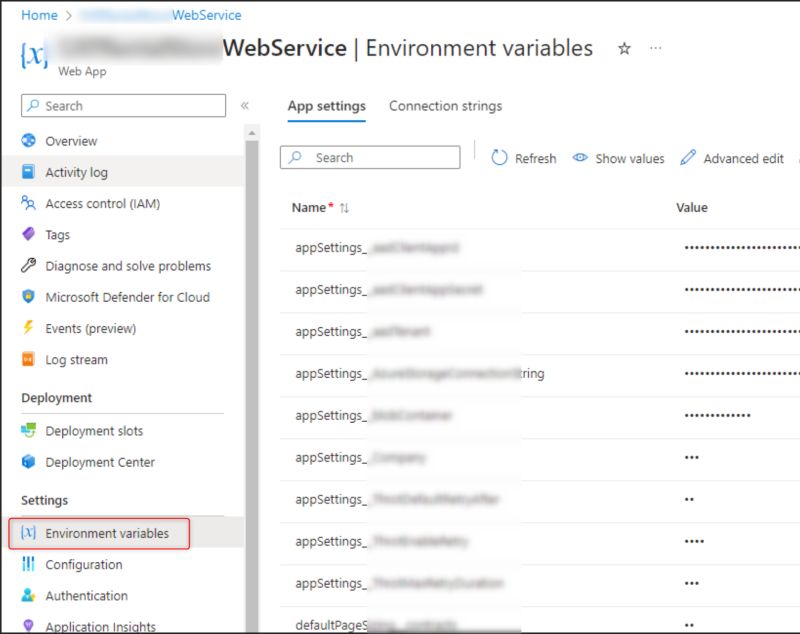Open Deployment slots page

[x=94, y=431]
